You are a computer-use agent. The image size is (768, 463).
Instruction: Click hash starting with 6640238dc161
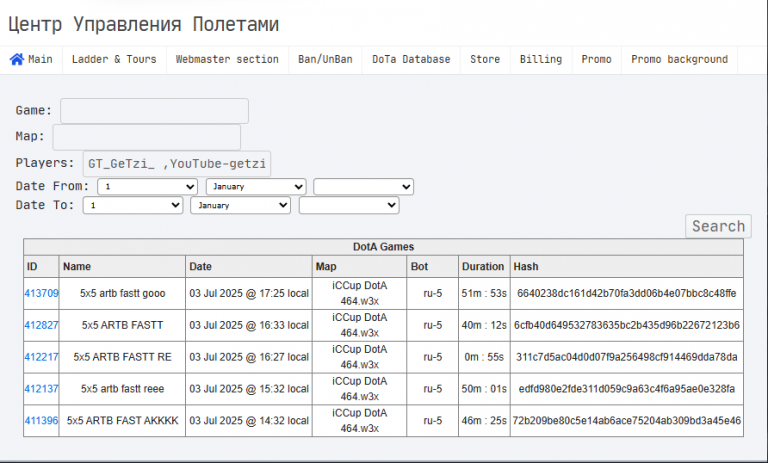[x=626, y=293]
